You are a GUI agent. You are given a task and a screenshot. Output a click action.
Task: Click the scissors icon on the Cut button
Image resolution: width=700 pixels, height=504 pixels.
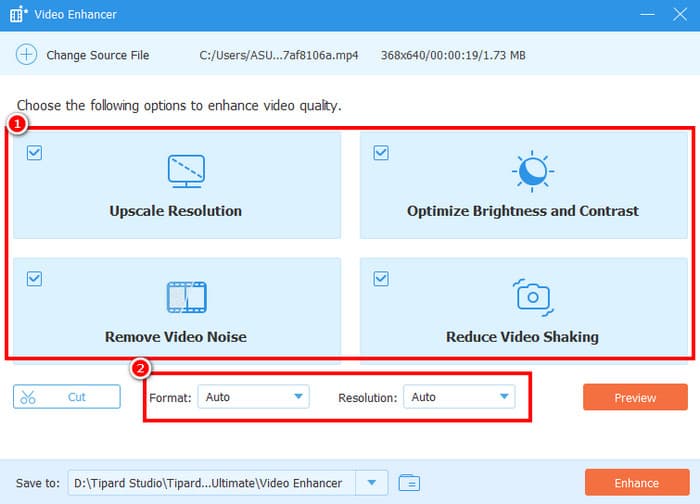point(28,397)
